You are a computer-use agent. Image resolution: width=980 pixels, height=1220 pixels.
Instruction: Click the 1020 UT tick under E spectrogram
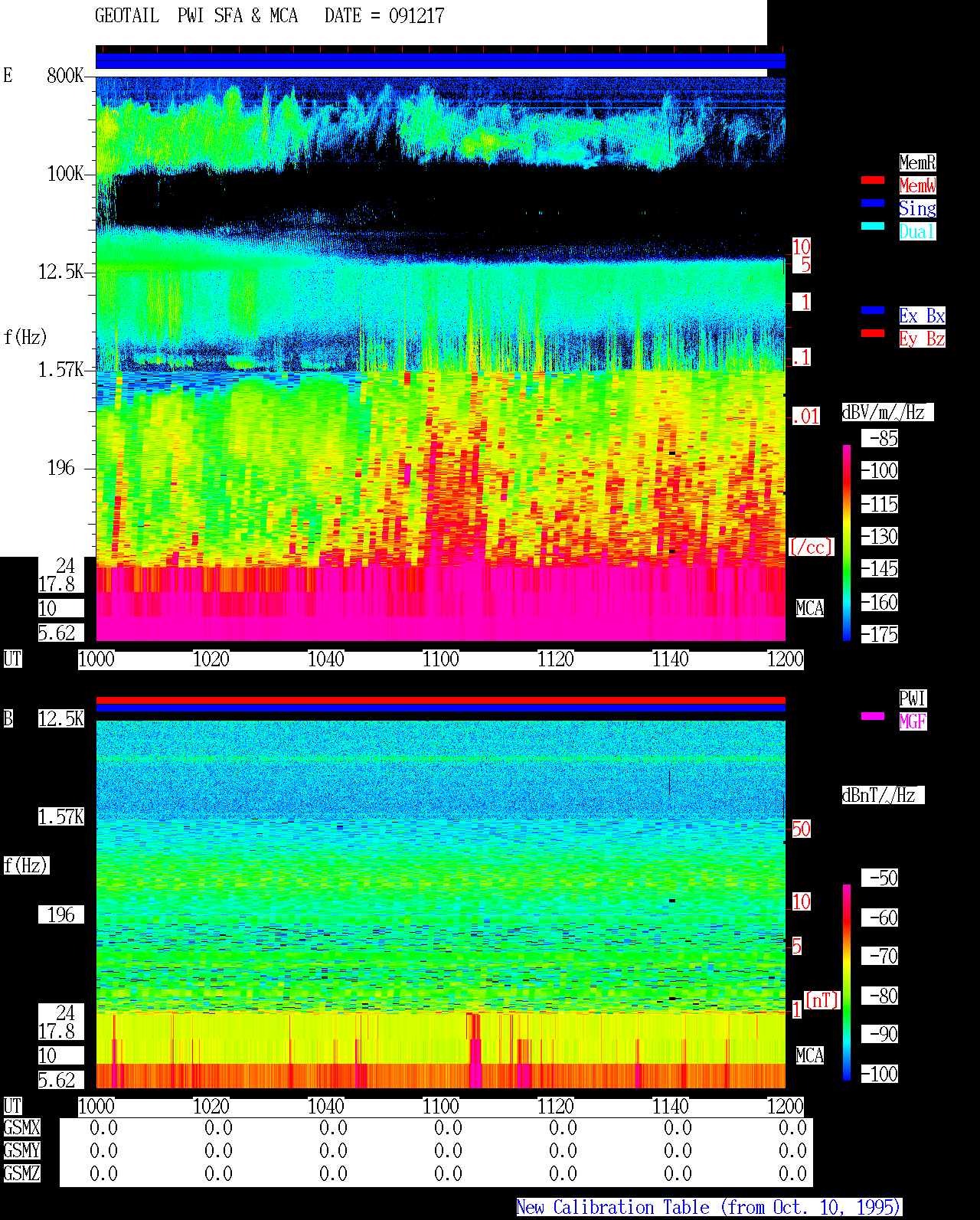[211, 659]
